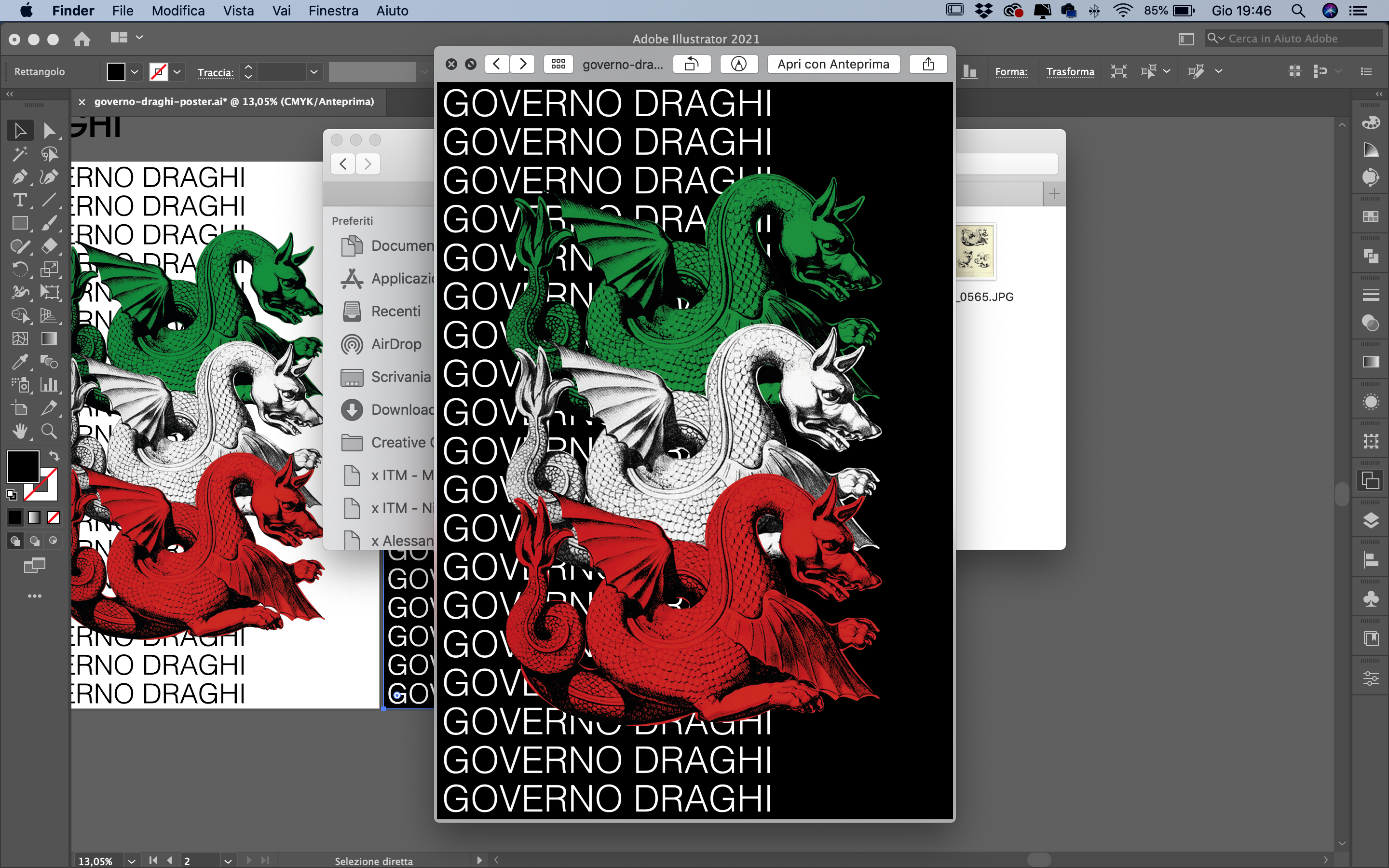Open the artboard number dropdown
1389x868 pixels.
pos(228,861)
